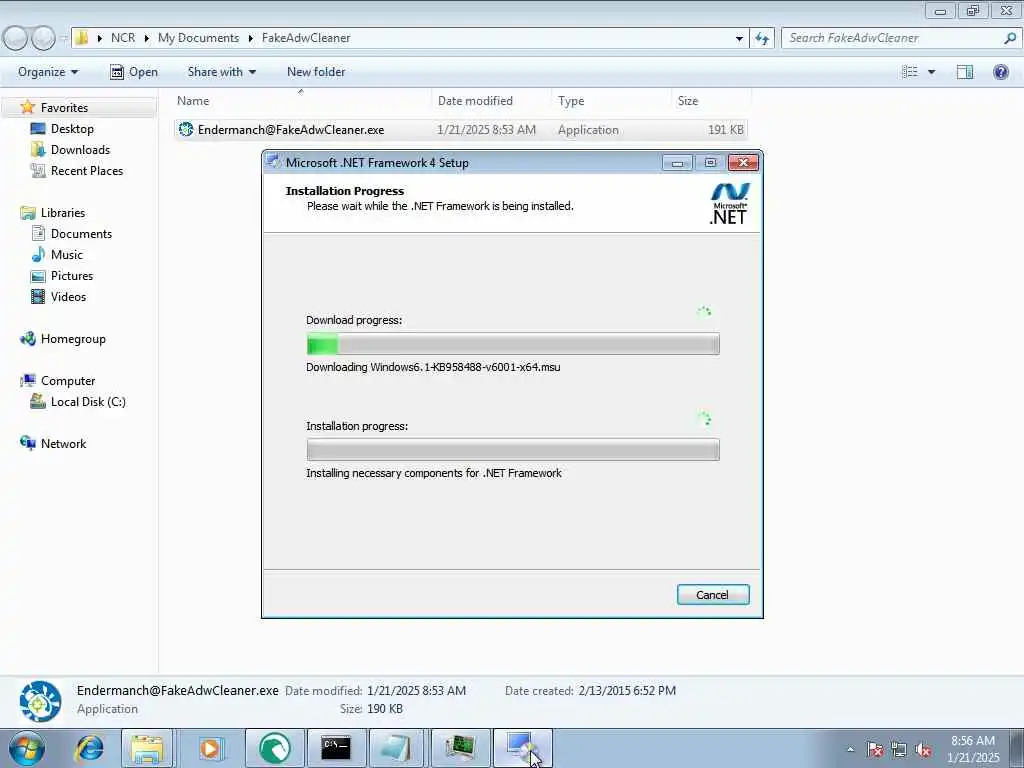Open Explorer help

coord(1000,72)
